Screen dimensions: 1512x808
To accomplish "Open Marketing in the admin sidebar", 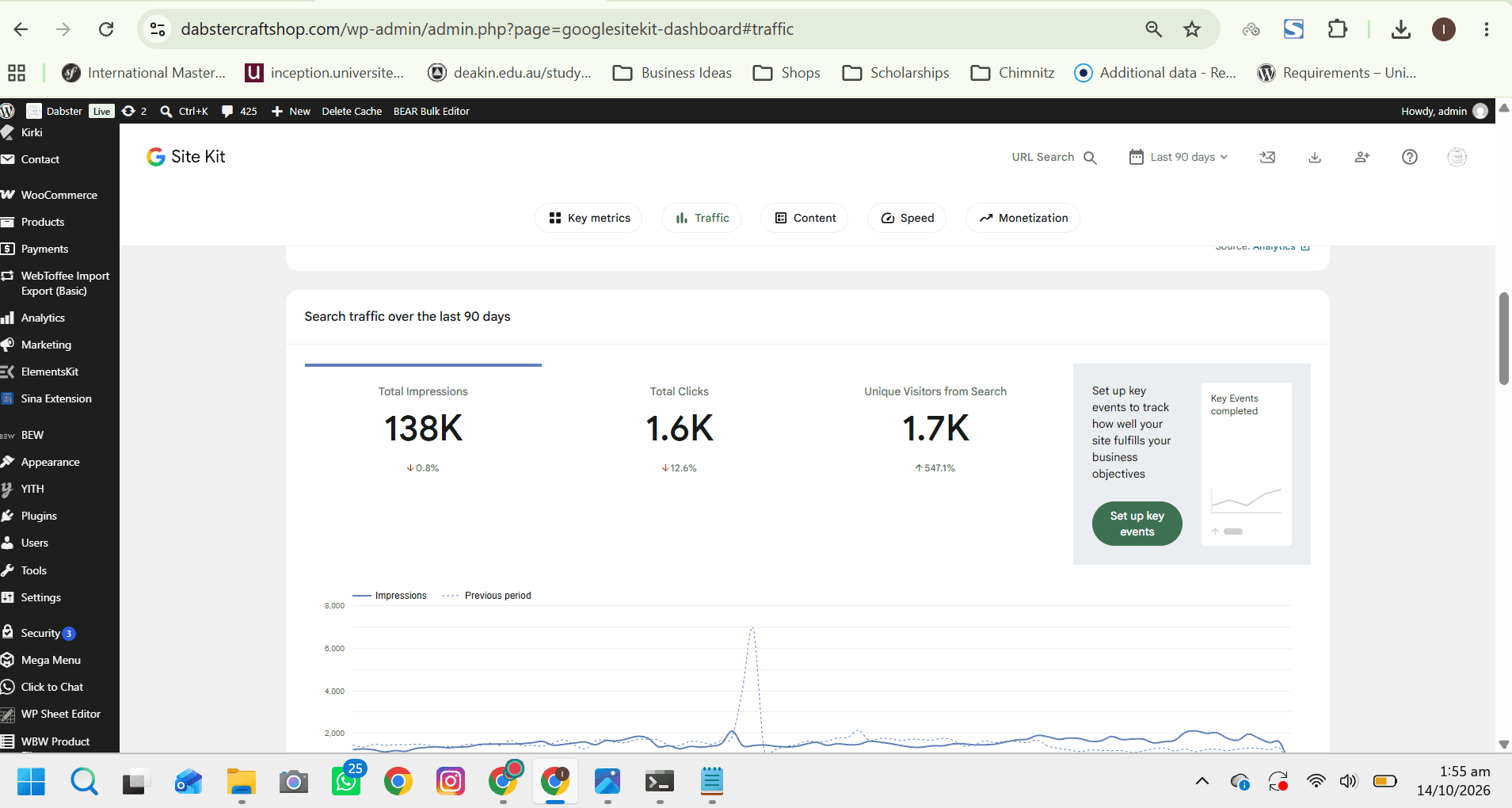I will pyautogui.click(x=59, y=345).
